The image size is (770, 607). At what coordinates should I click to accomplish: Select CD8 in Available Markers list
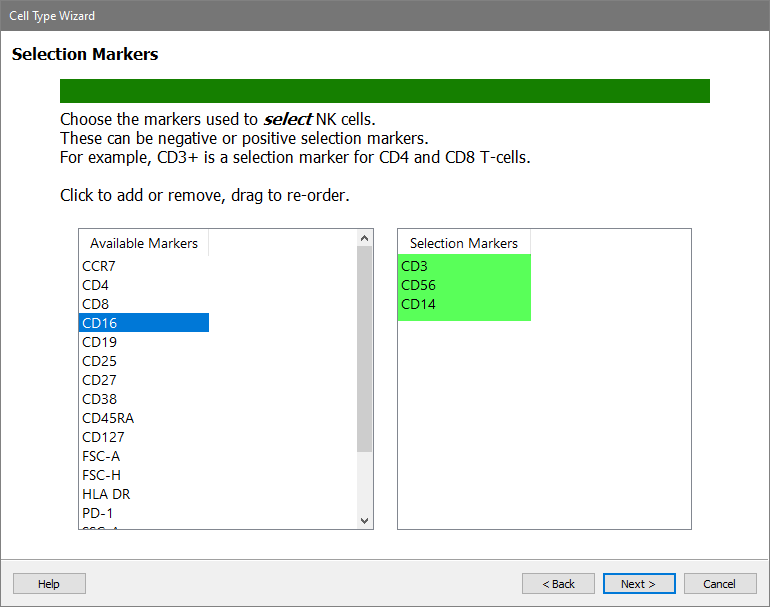click(x=96, y=304)
